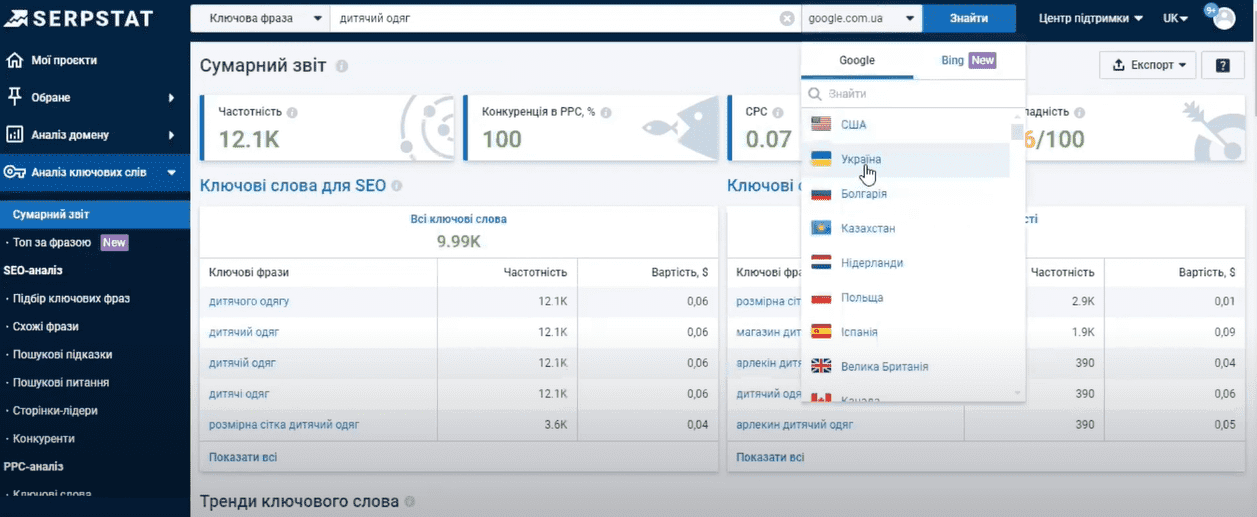This screenshot has height=517, width=1257.
Task: Open keyword link дитячі одяг
Action: pos(239,393)
